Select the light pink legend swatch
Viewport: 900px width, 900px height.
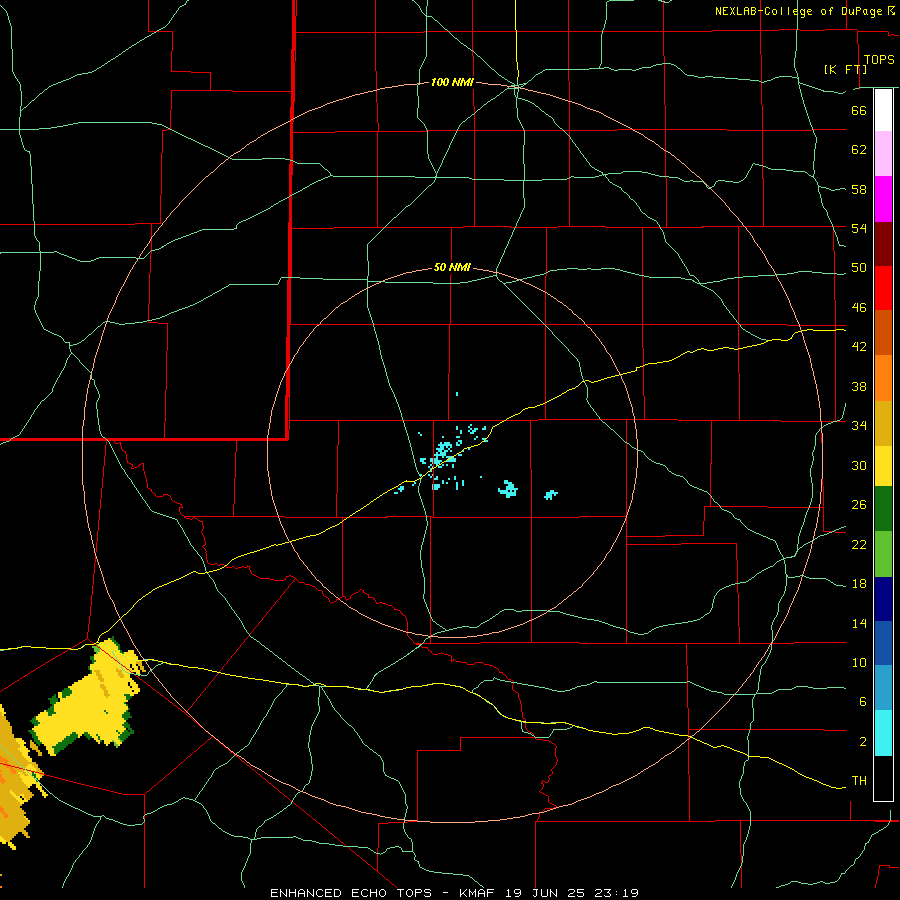[x=883, y=154]
